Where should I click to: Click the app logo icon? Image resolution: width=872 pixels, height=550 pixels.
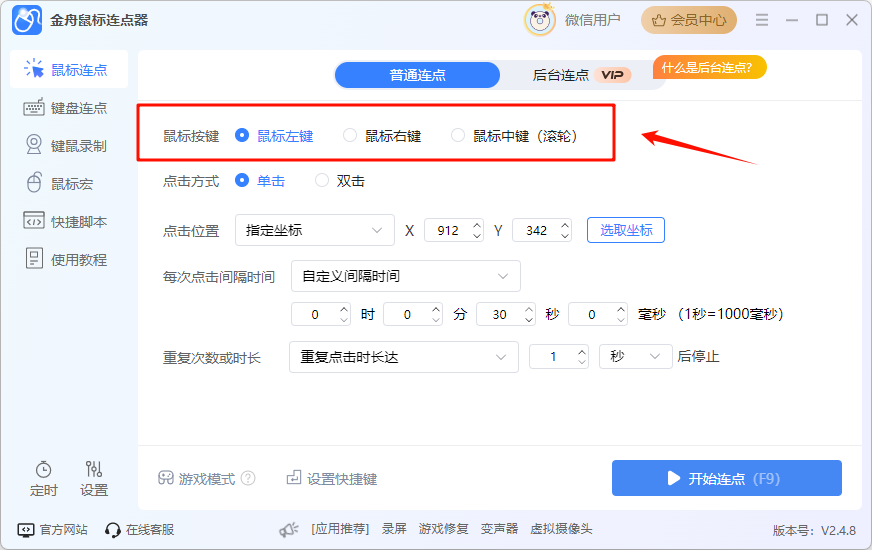[x=27, y=21]
